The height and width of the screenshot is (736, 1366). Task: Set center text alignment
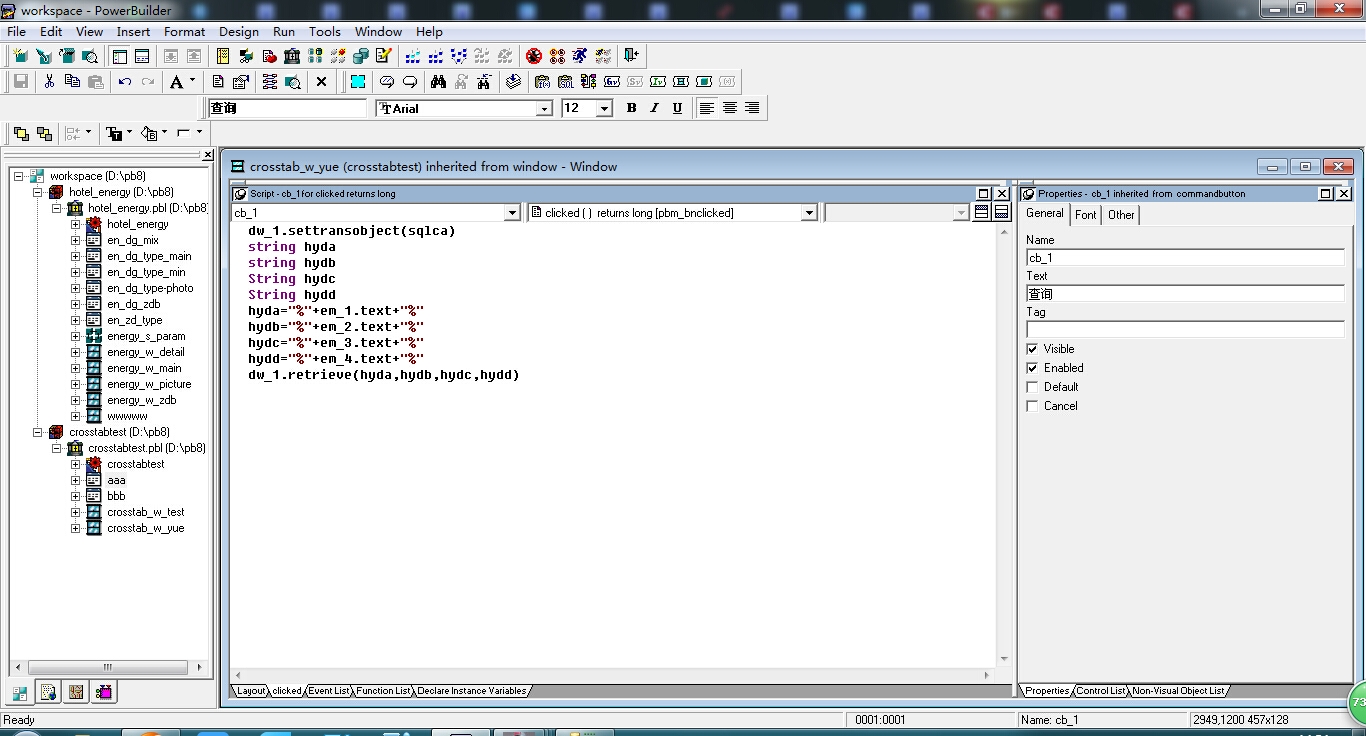click(x=730, y=108)
